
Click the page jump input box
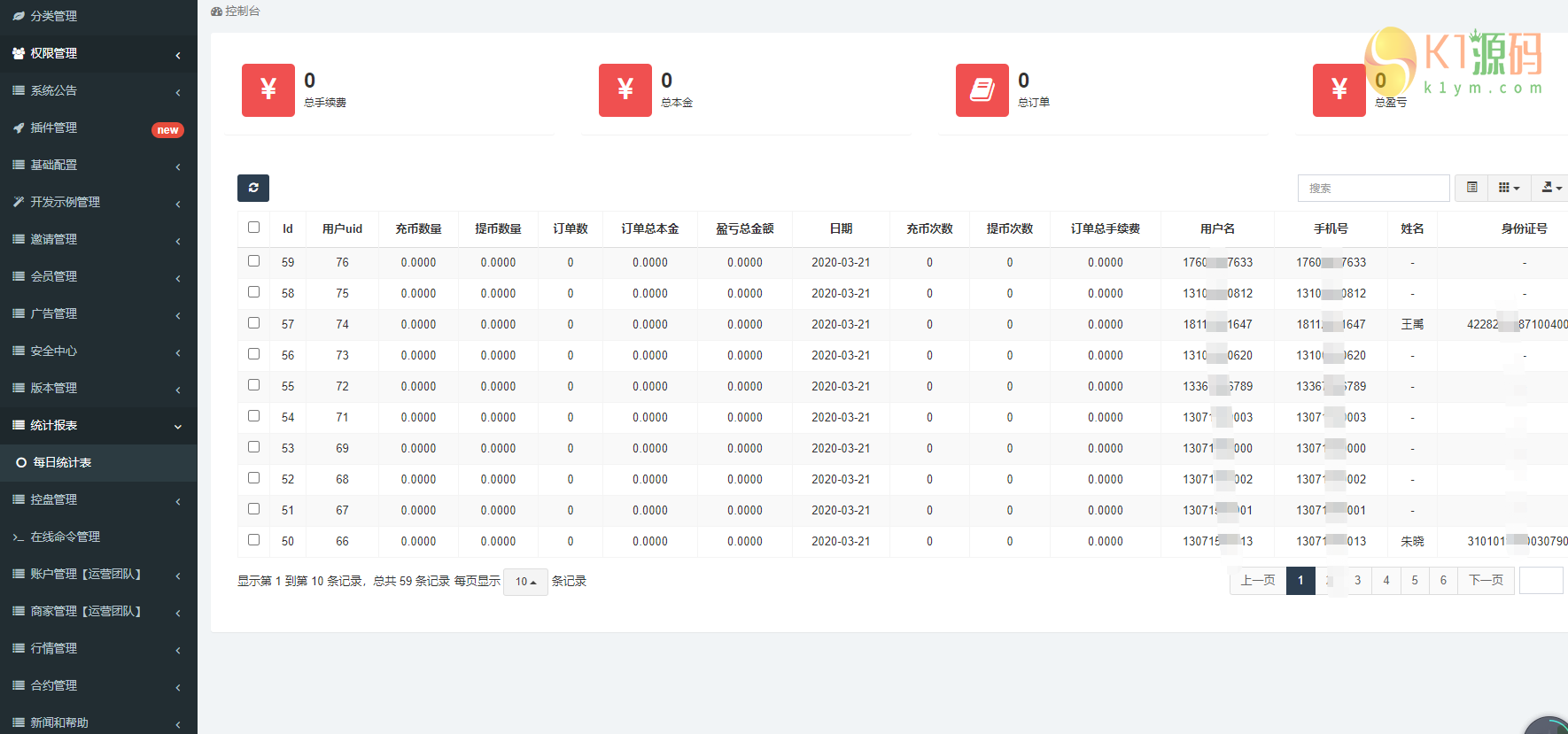click(x=1541, y=581)
